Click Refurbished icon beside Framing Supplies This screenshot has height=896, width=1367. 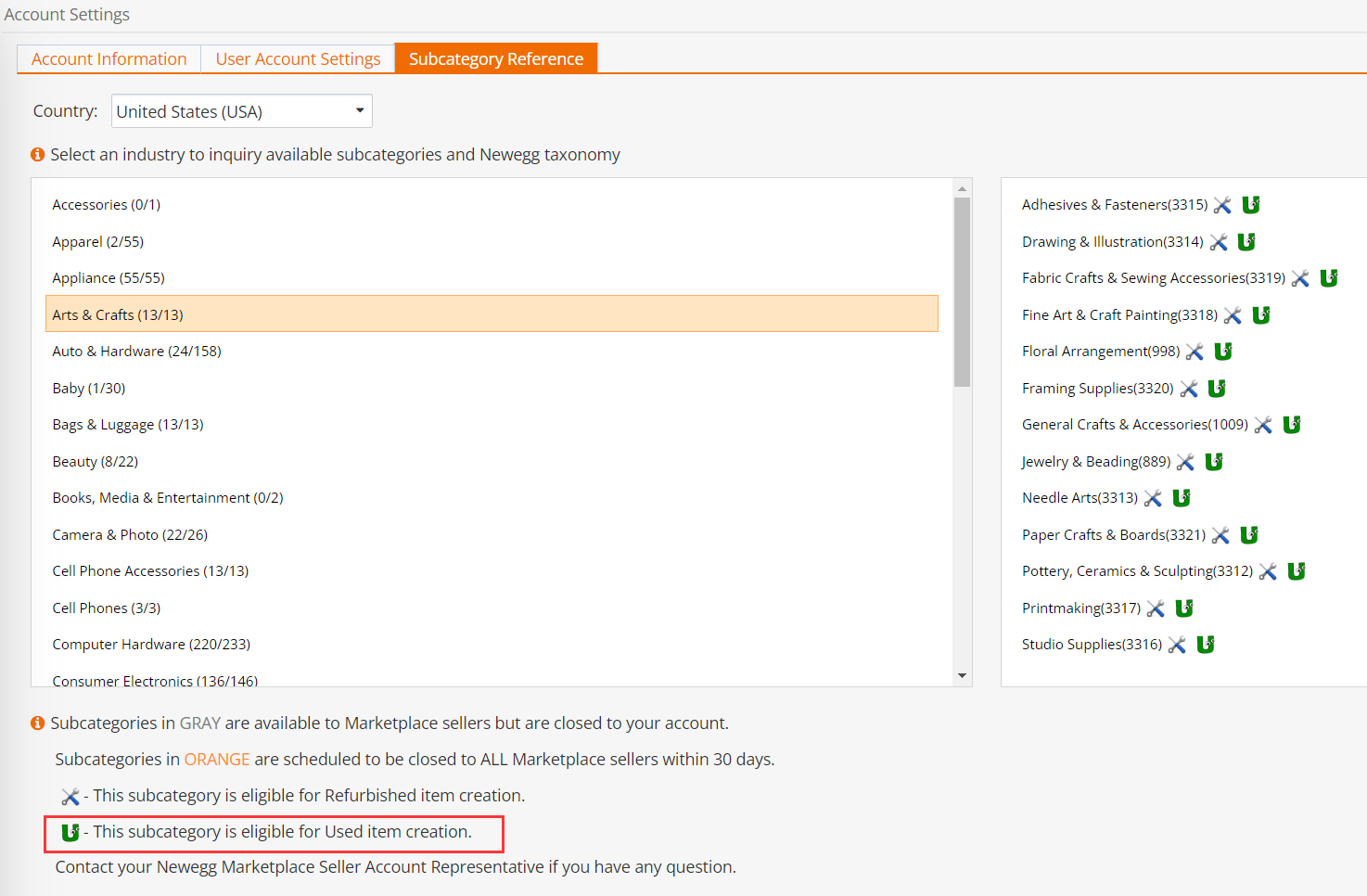pos(1189,389)
